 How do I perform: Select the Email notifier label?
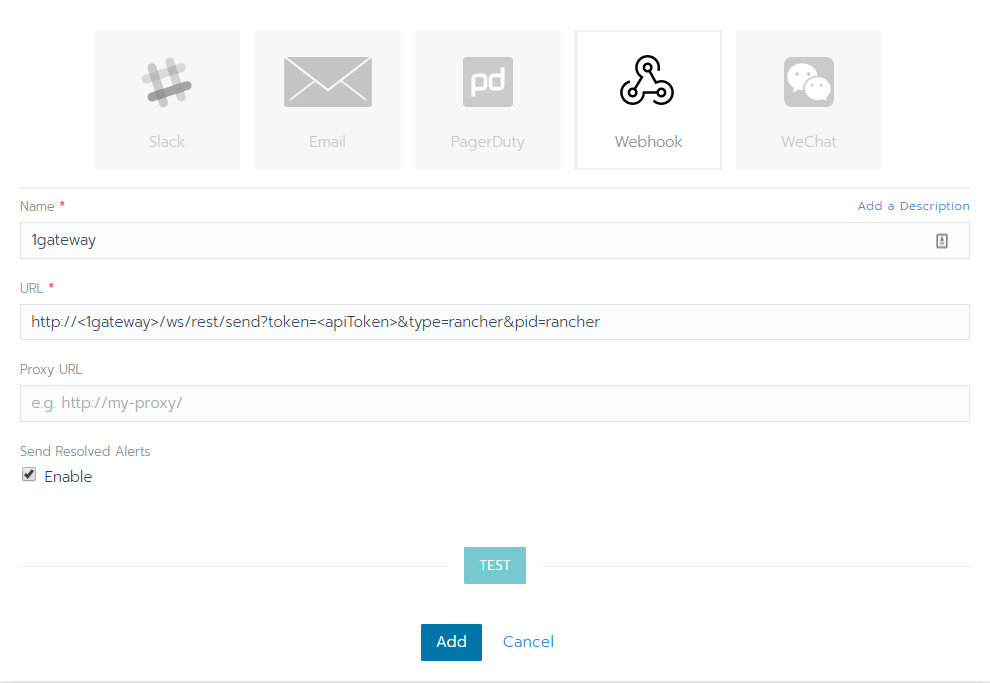[327, 142]
